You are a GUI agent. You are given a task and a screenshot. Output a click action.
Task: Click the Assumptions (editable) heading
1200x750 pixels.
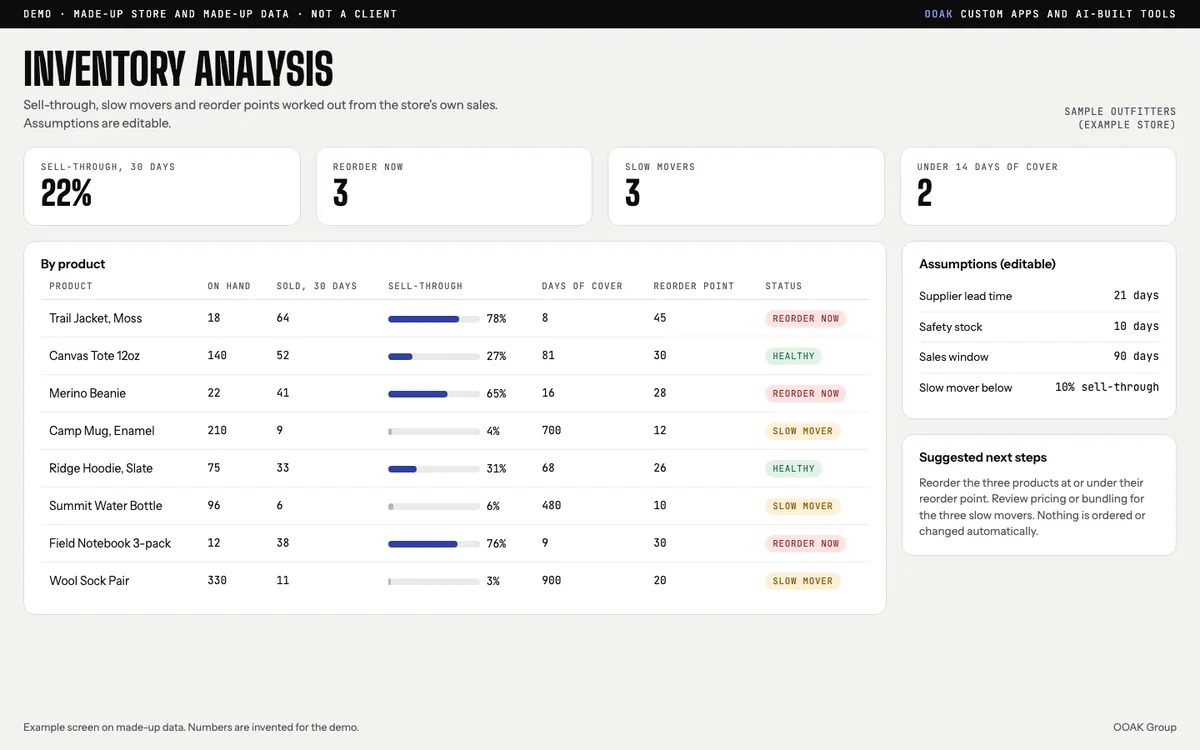point(987,264)
